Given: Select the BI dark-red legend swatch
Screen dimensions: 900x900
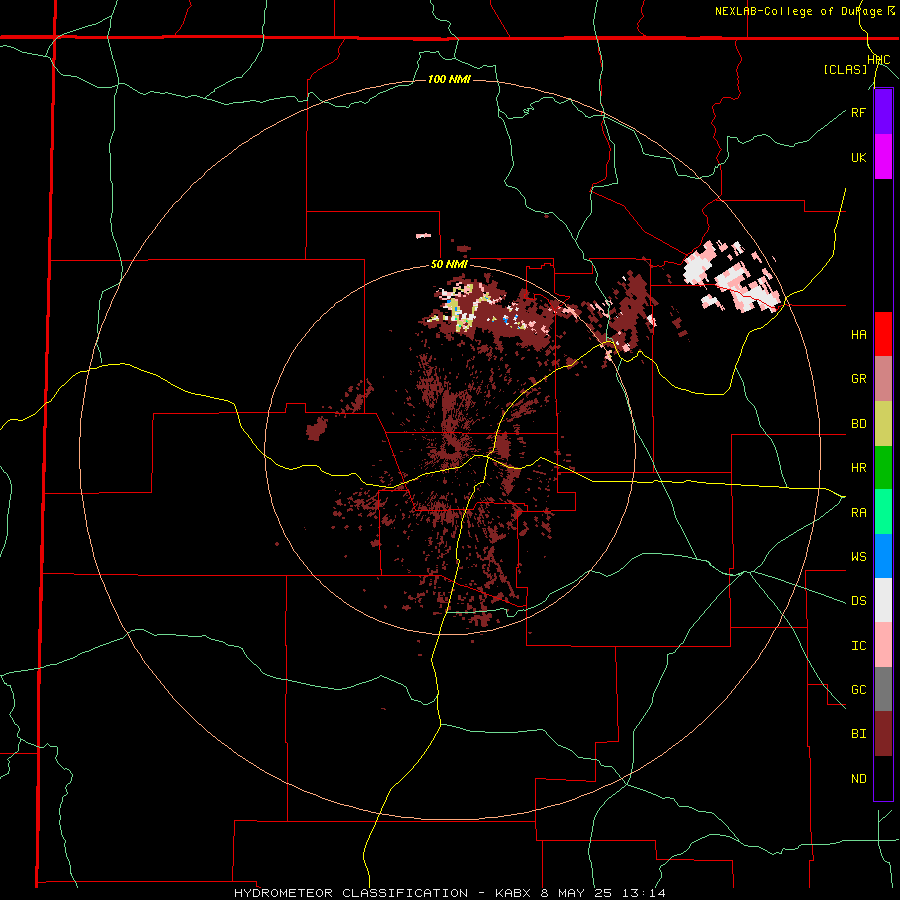Looking at the screenshot, I should tap(883, 734).
